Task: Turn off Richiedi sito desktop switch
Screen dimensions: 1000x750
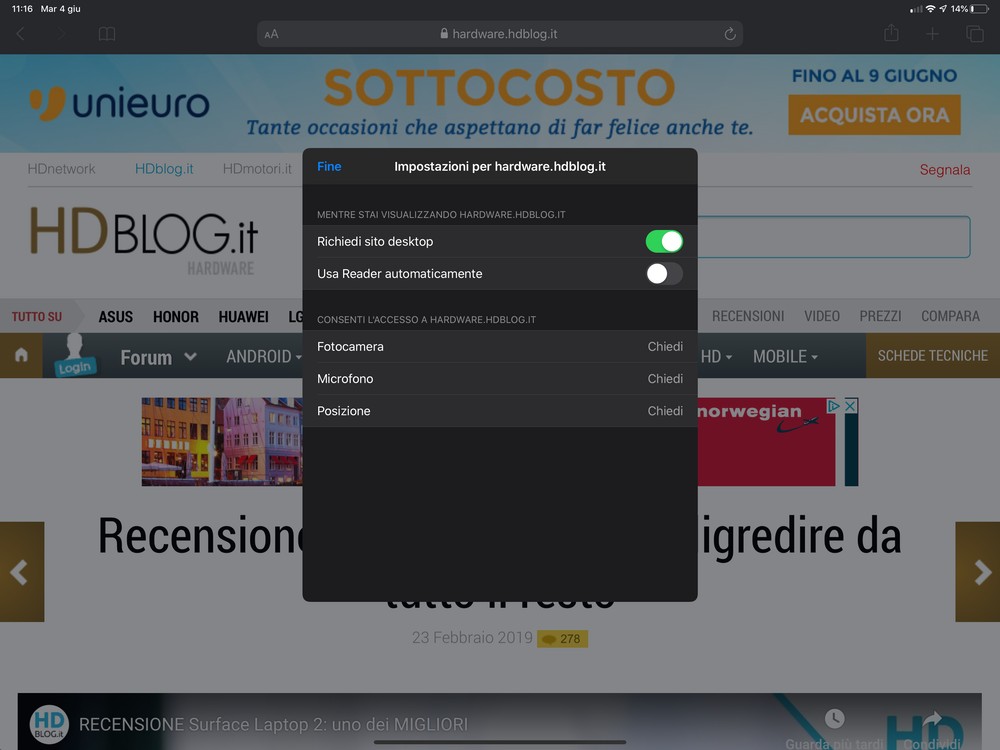Action: point(664,242)
